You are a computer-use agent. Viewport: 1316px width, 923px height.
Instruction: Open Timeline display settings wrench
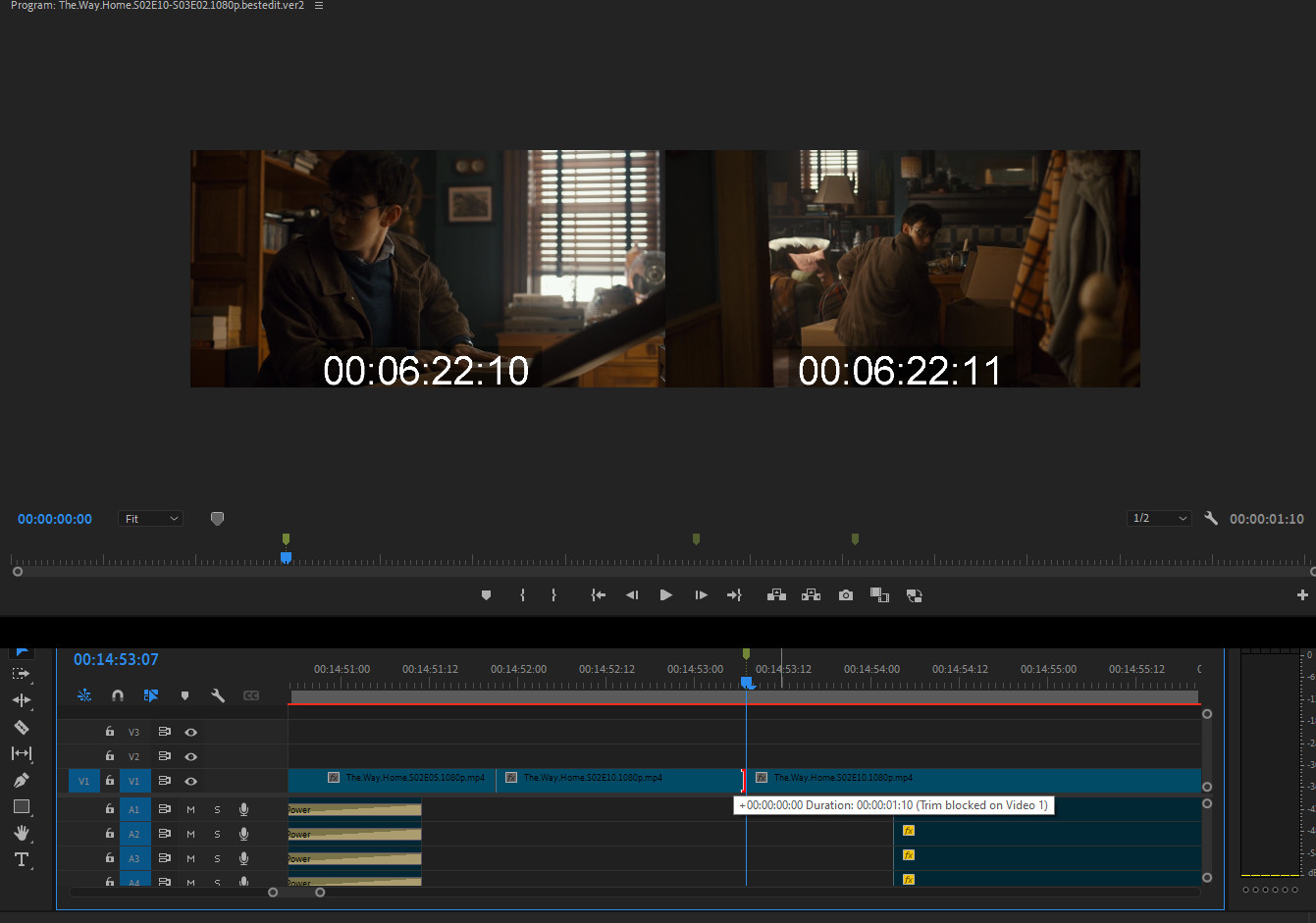[218, 695]
